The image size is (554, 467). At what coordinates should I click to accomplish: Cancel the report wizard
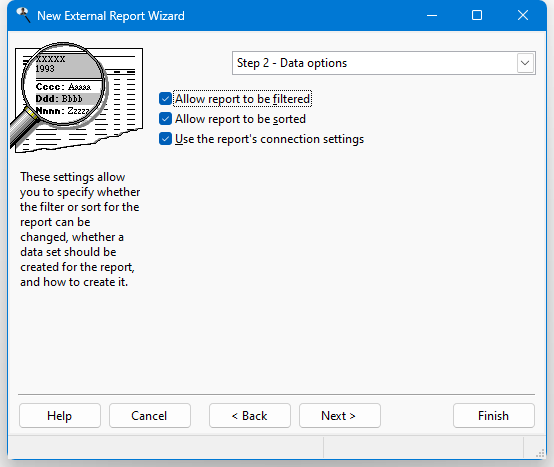coord(149,416)
